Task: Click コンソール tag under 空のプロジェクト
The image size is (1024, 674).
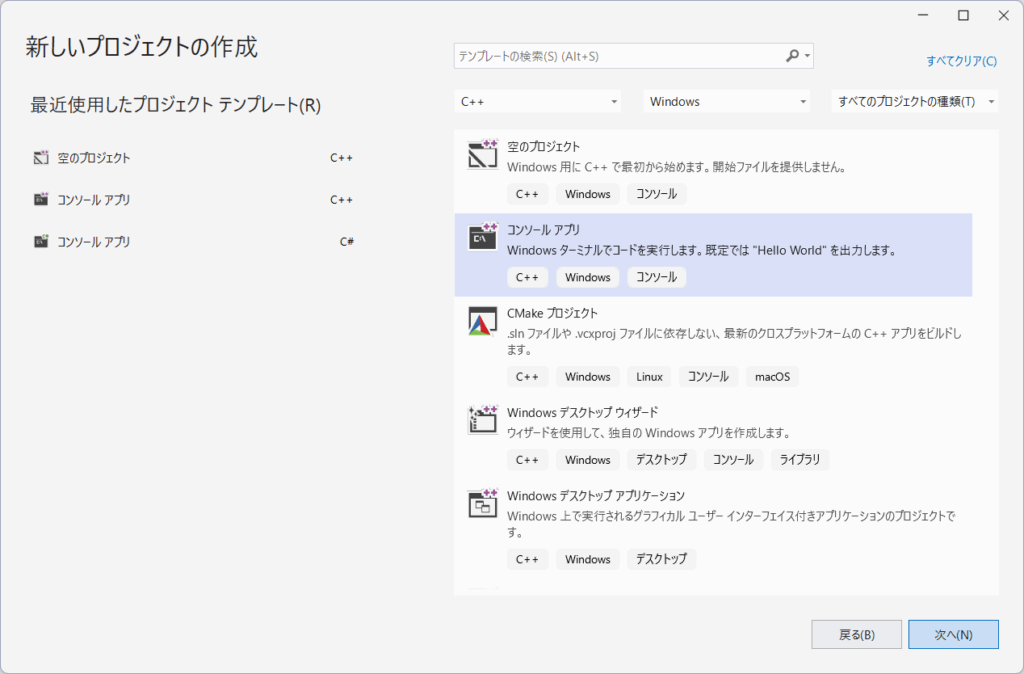Action: tap(656, 194)
